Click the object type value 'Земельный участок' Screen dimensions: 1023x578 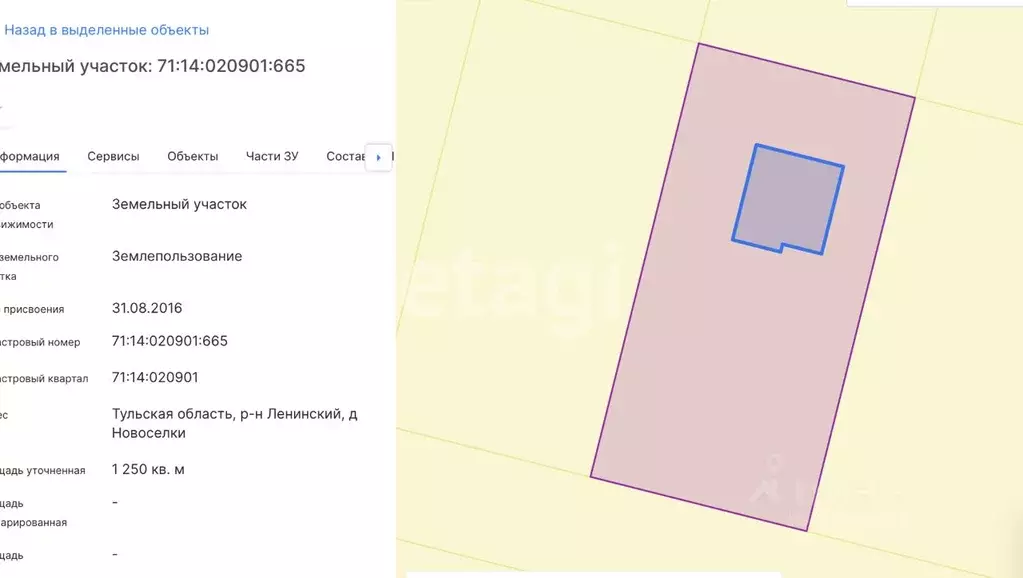click(x=179, y=204)
